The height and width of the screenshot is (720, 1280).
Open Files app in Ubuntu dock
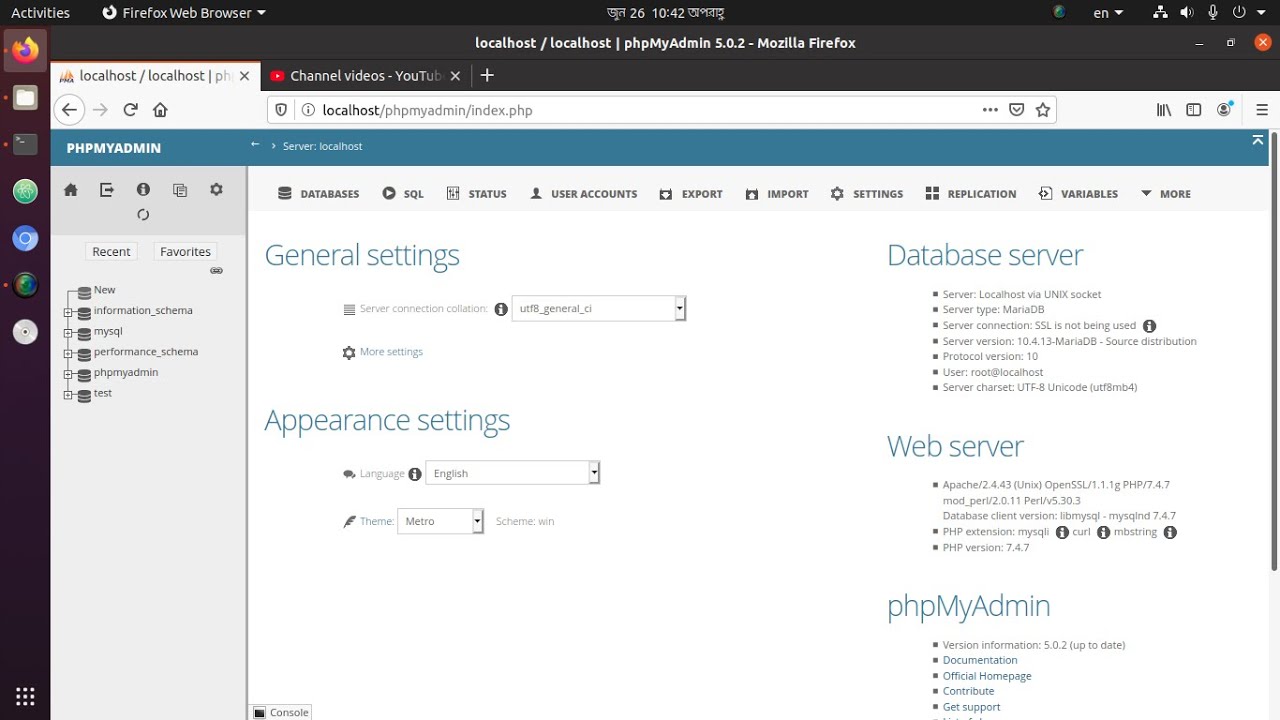pos(26,97)
